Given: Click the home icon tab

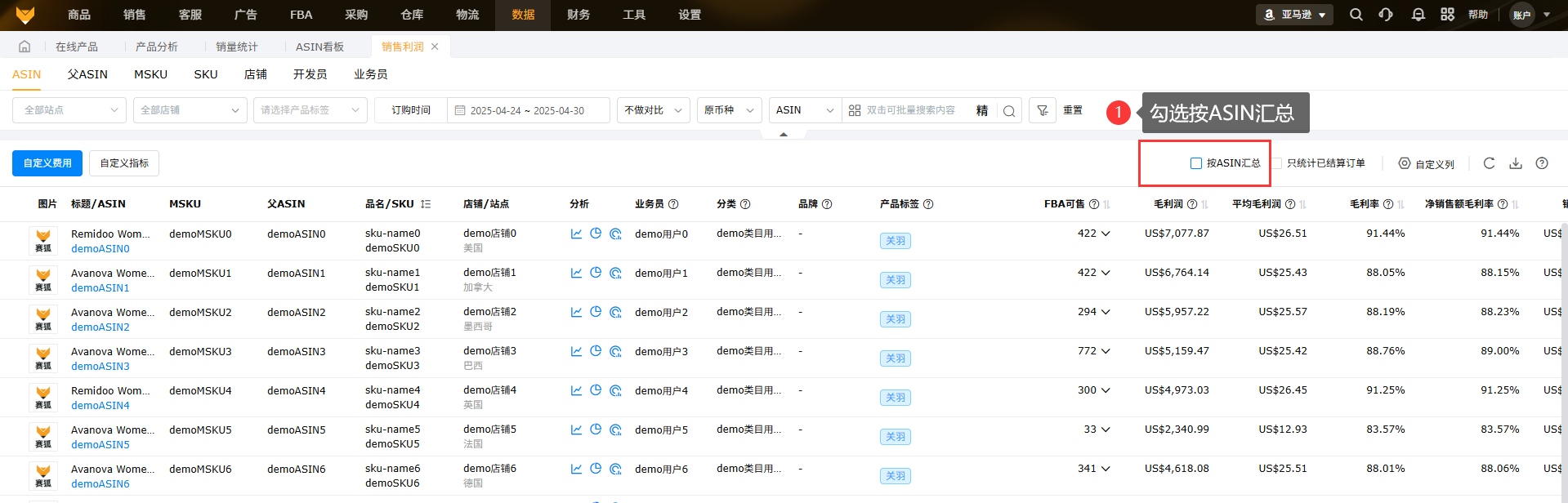Looking at the screenshot, I should 25,47.
